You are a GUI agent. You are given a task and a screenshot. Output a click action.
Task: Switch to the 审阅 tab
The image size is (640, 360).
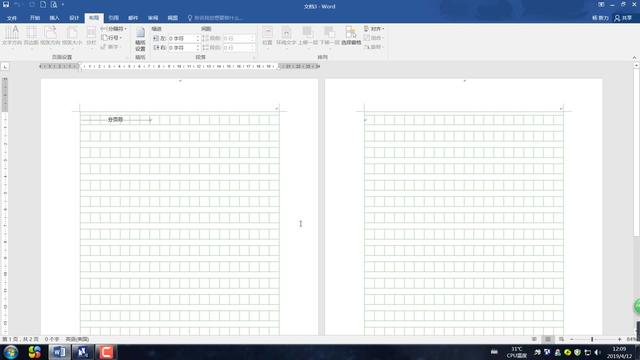(153, 18)
